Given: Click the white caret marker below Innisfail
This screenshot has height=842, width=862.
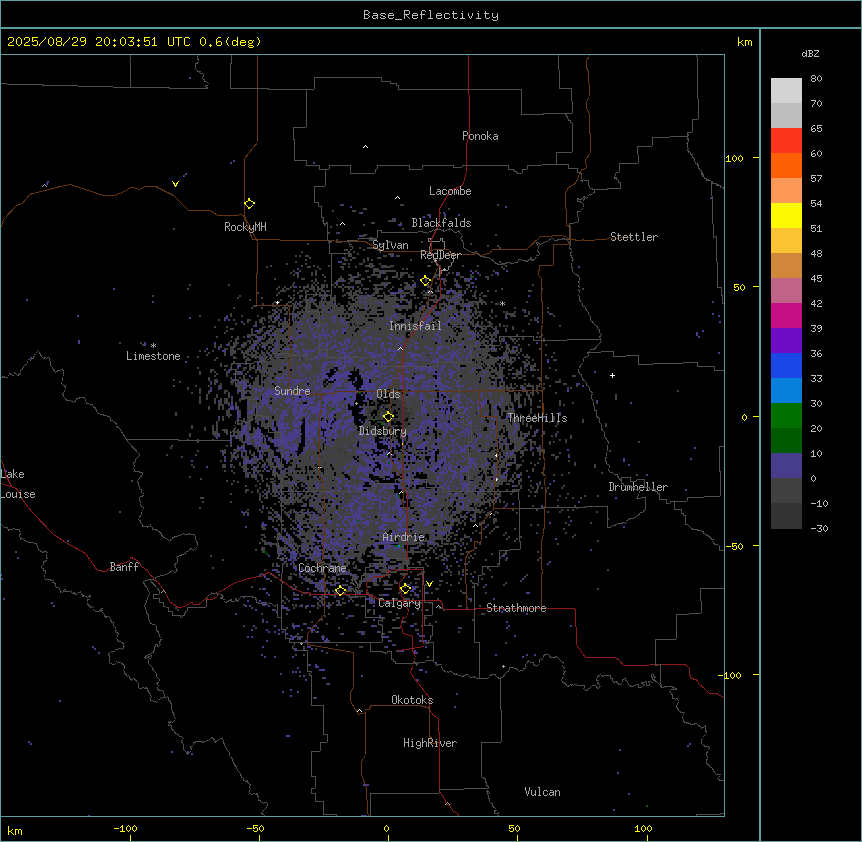Looking at the screenshot, I should click(x=400, y=348).
